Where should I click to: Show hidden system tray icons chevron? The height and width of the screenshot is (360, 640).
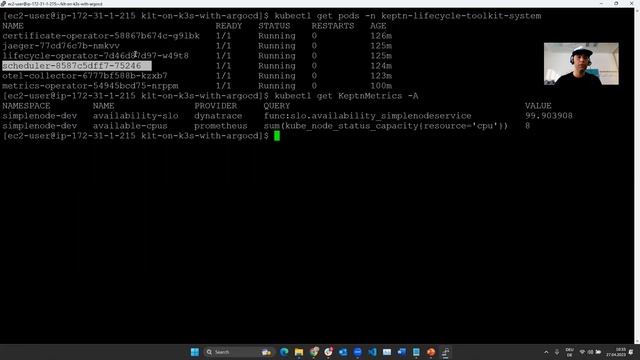[546, 352]
